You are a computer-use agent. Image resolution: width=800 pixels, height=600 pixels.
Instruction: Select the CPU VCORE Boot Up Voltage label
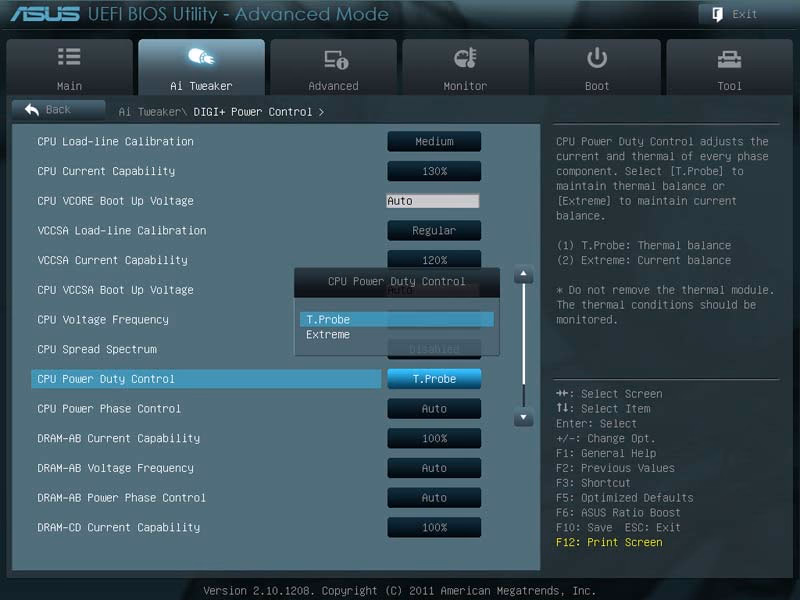tap(115, 201)
